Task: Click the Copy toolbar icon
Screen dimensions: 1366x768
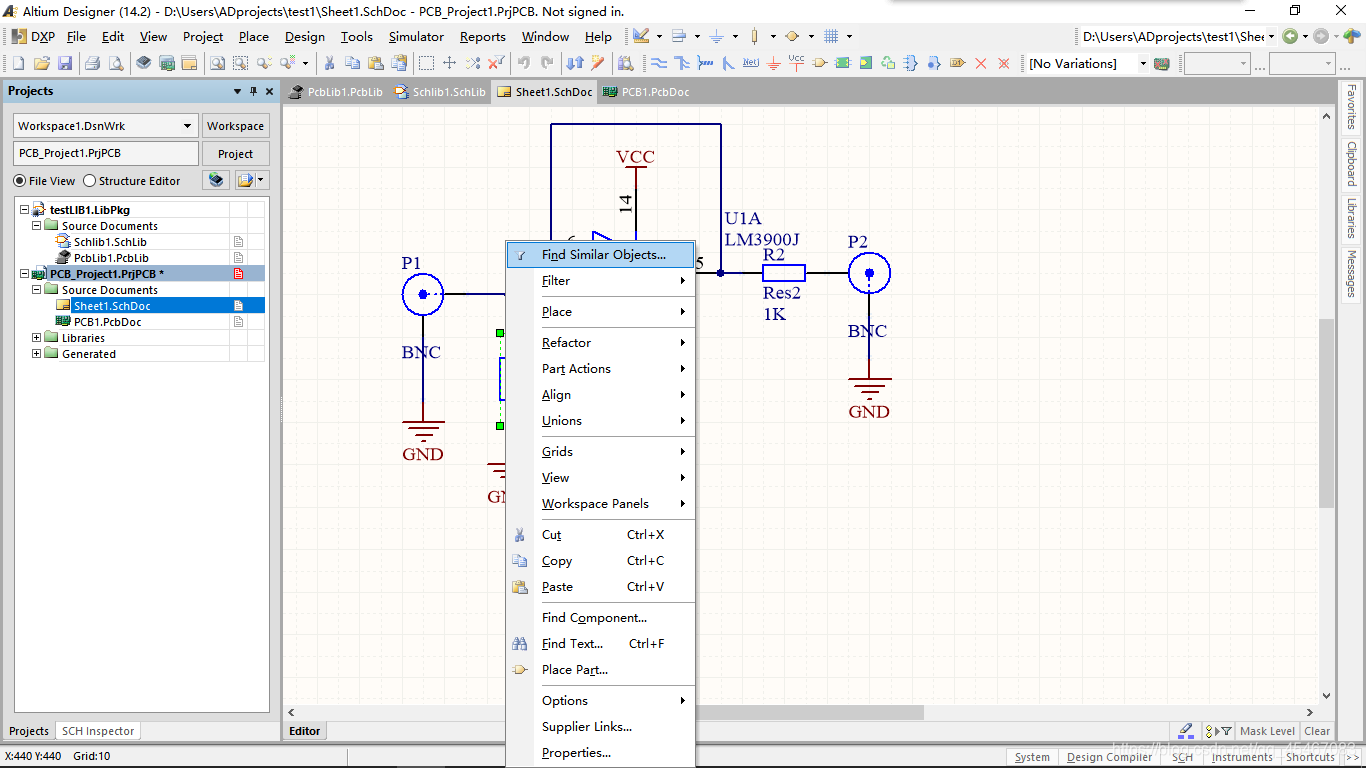Action: [352, 63]
